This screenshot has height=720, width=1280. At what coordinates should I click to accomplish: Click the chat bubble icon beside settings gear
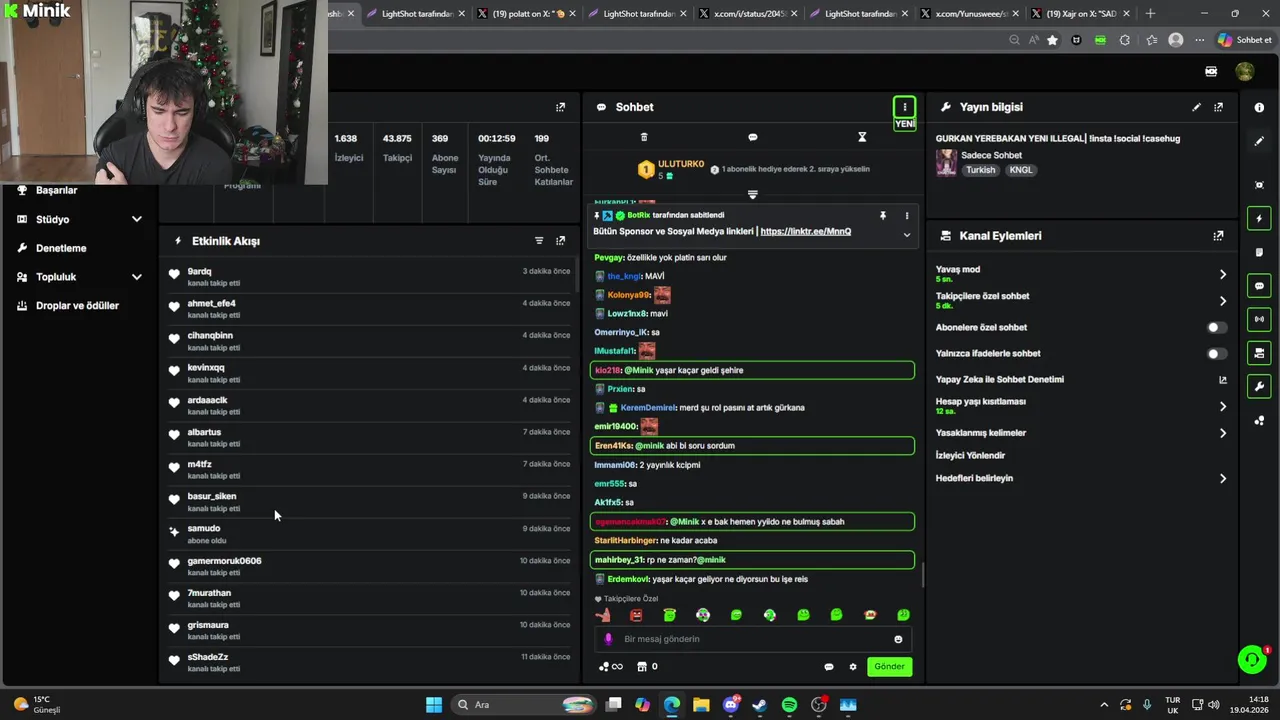click(x=829, y=667)
